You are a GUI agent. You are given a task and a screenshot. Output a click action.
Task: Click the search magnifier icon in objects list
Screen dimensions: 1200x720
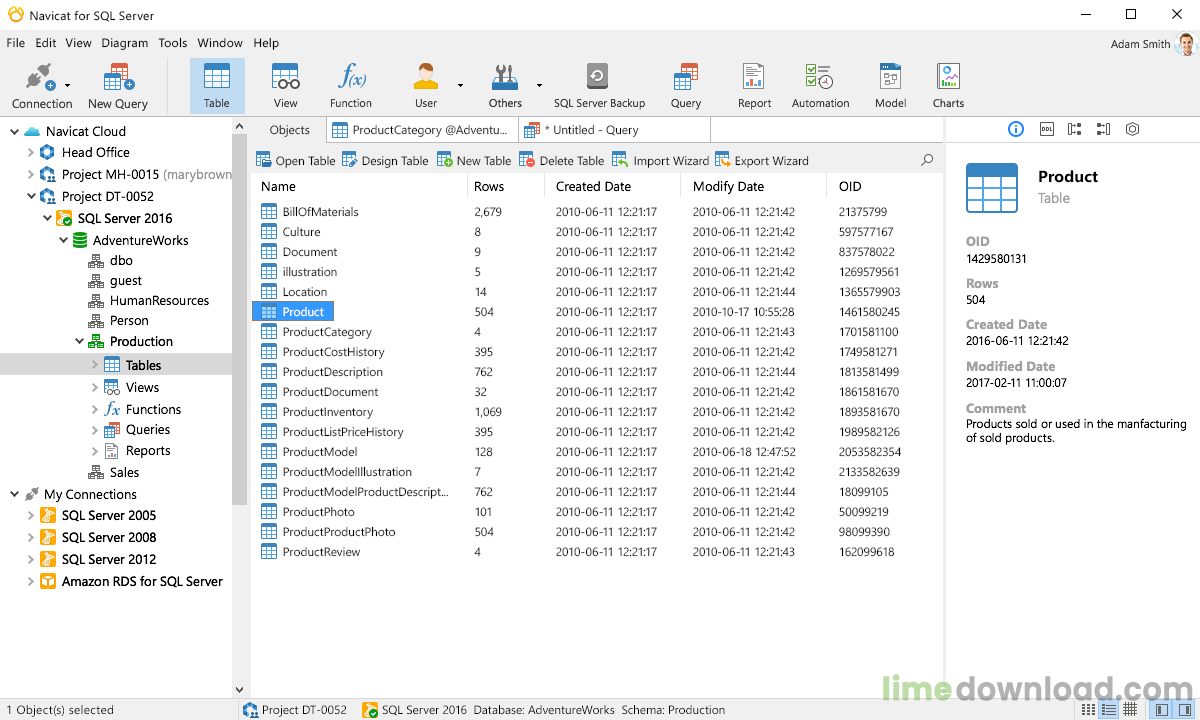coord(927,160)
